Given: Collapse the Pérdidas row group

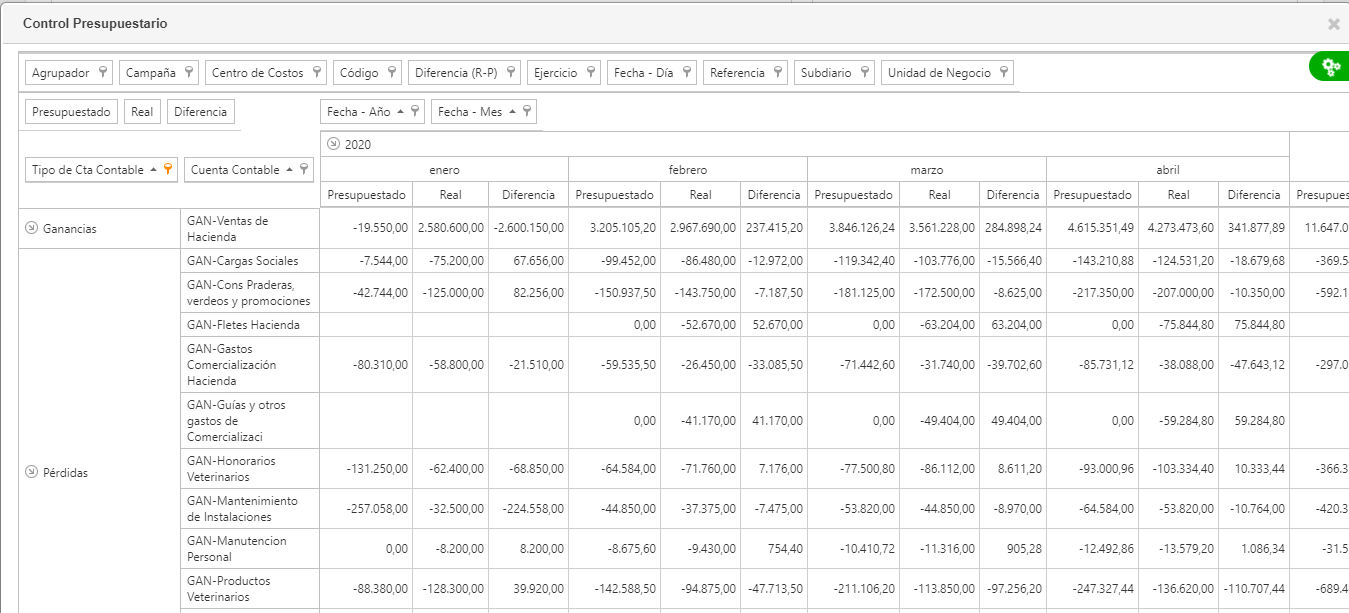Looking at the screenshot, I should coord(31,472).
